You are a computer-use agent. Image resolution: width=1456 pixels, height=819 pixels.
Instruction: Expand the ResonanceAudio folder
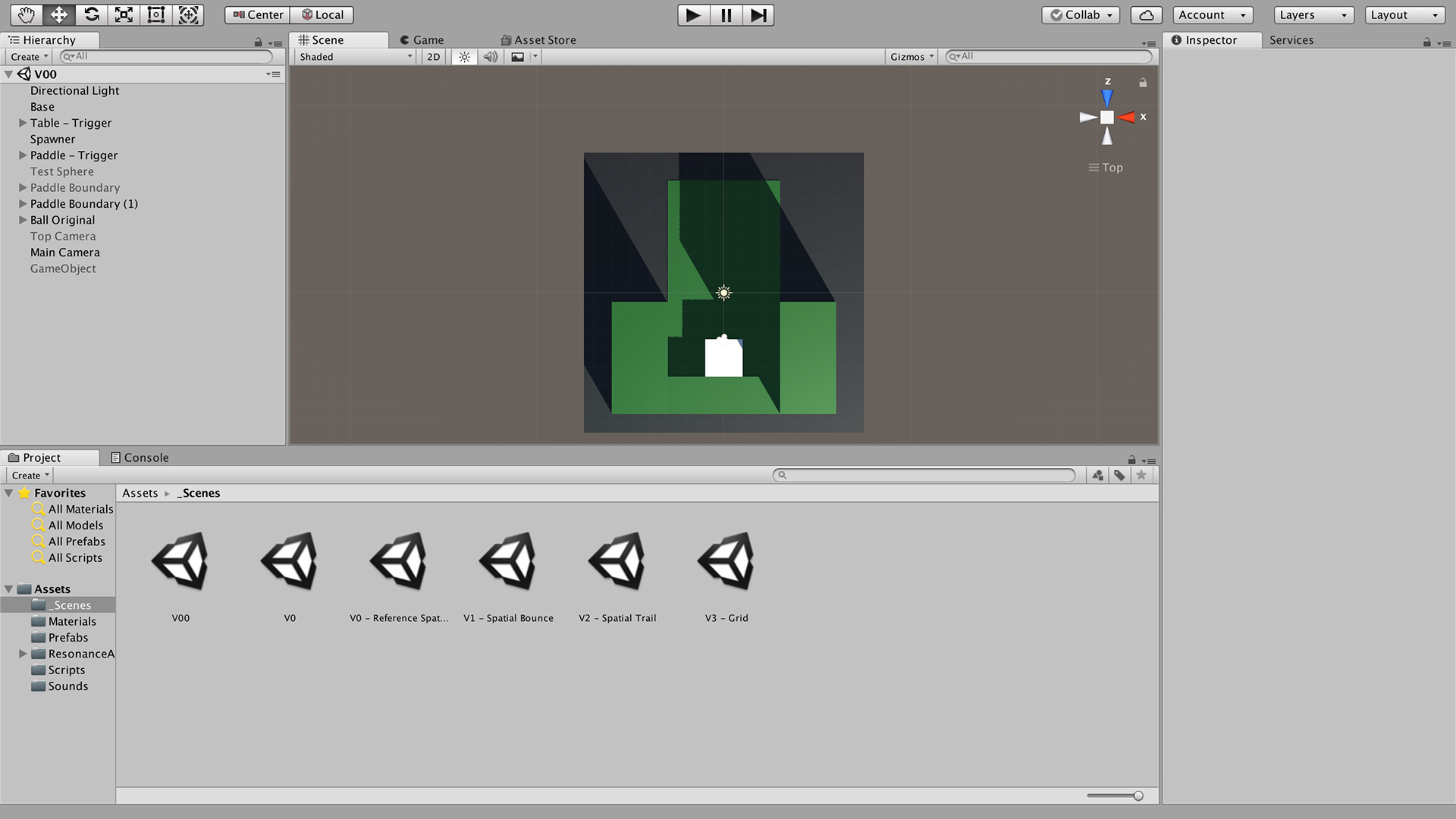(23, 654)
